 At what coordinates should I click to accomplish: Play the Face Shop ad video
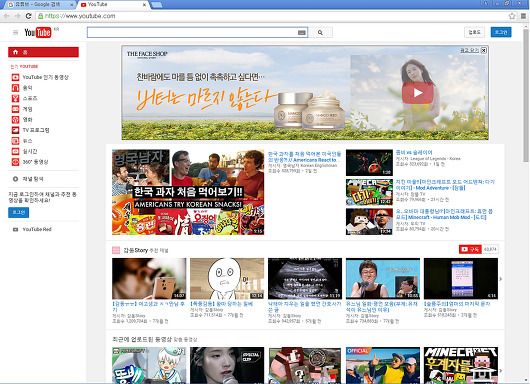[417, 93]
